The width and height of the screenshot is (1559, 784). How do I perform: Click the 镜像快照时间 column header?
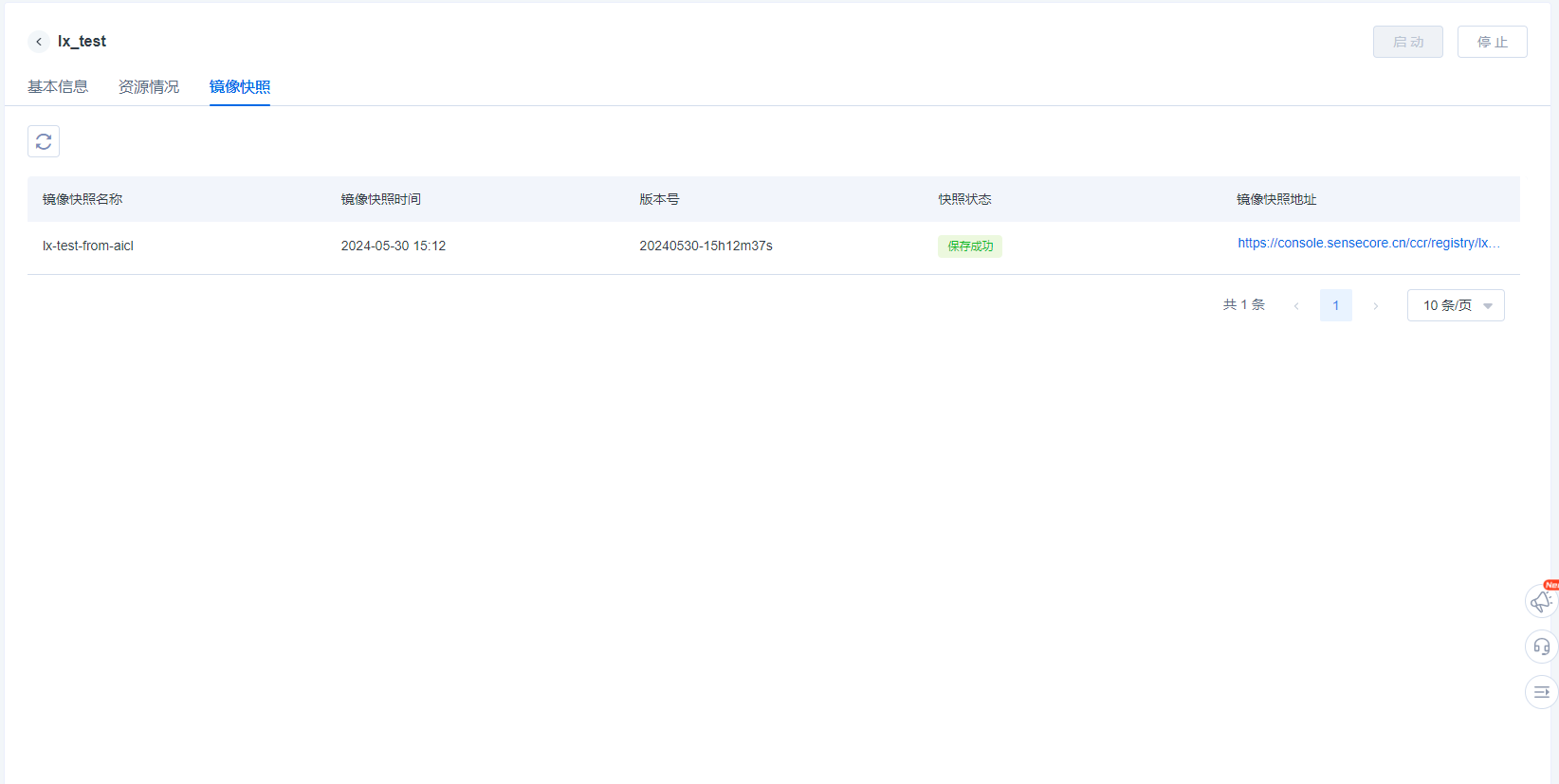[x=381, y=199]
